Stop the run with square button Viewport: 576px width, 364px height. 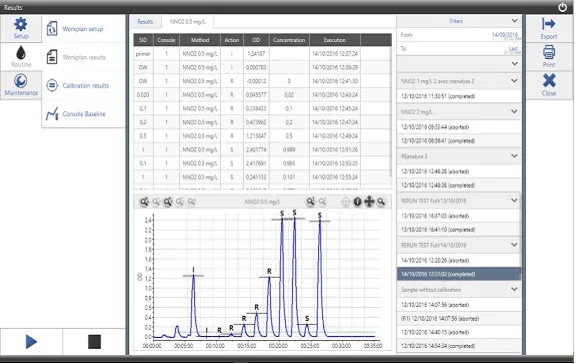coord(94,342)
